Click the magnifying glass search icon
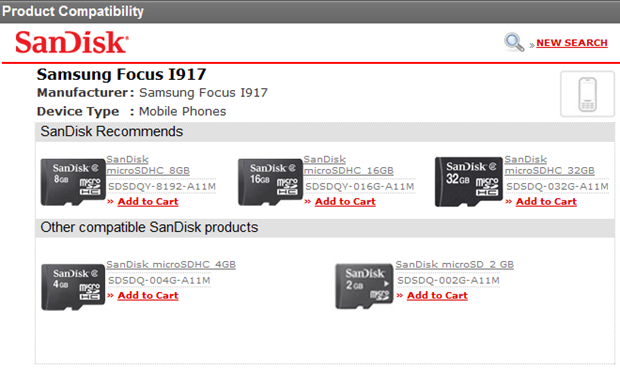 point(514,42)
